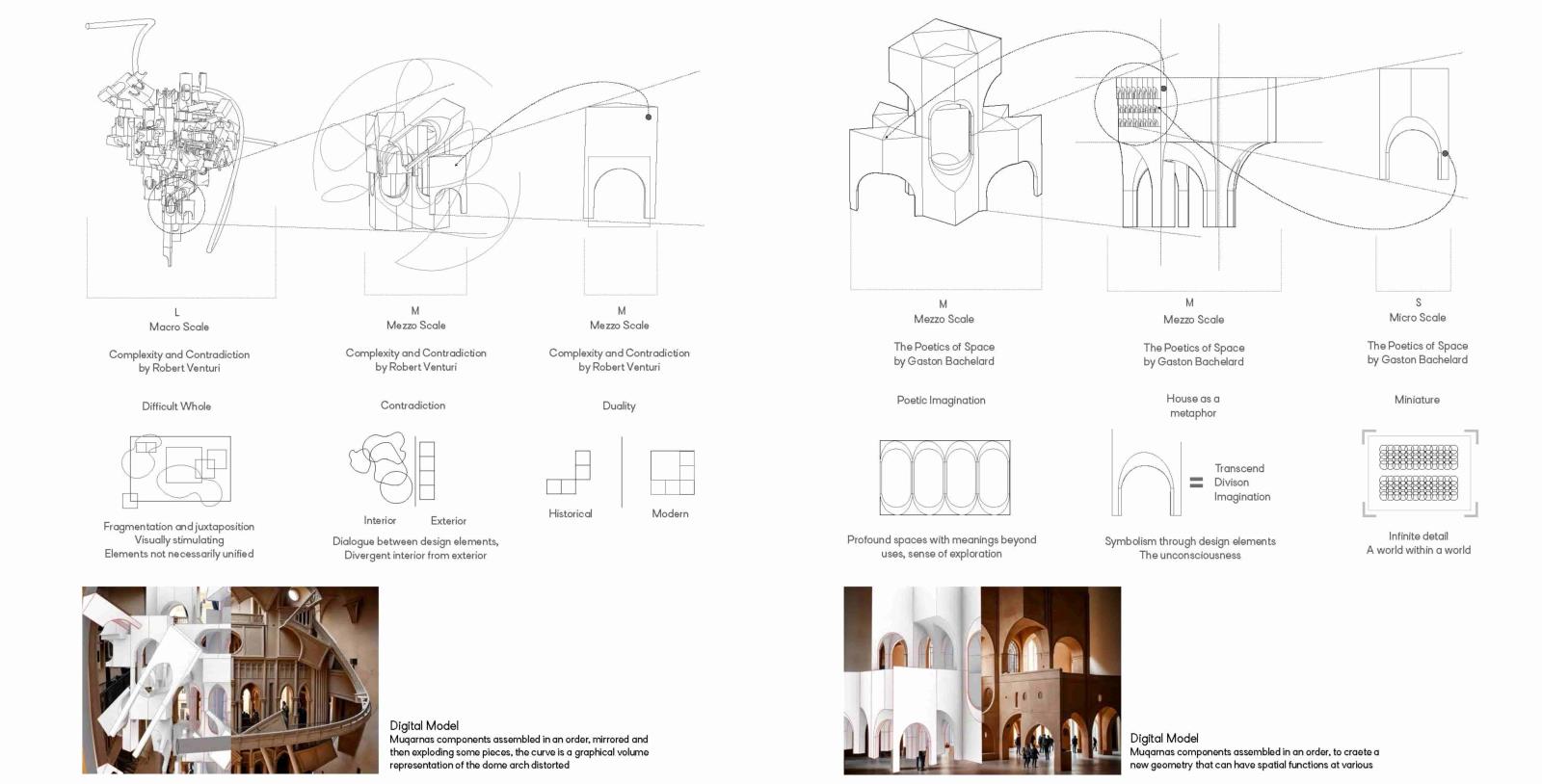
Task: Click the "Duality" heading text
Action: point(619,405)
